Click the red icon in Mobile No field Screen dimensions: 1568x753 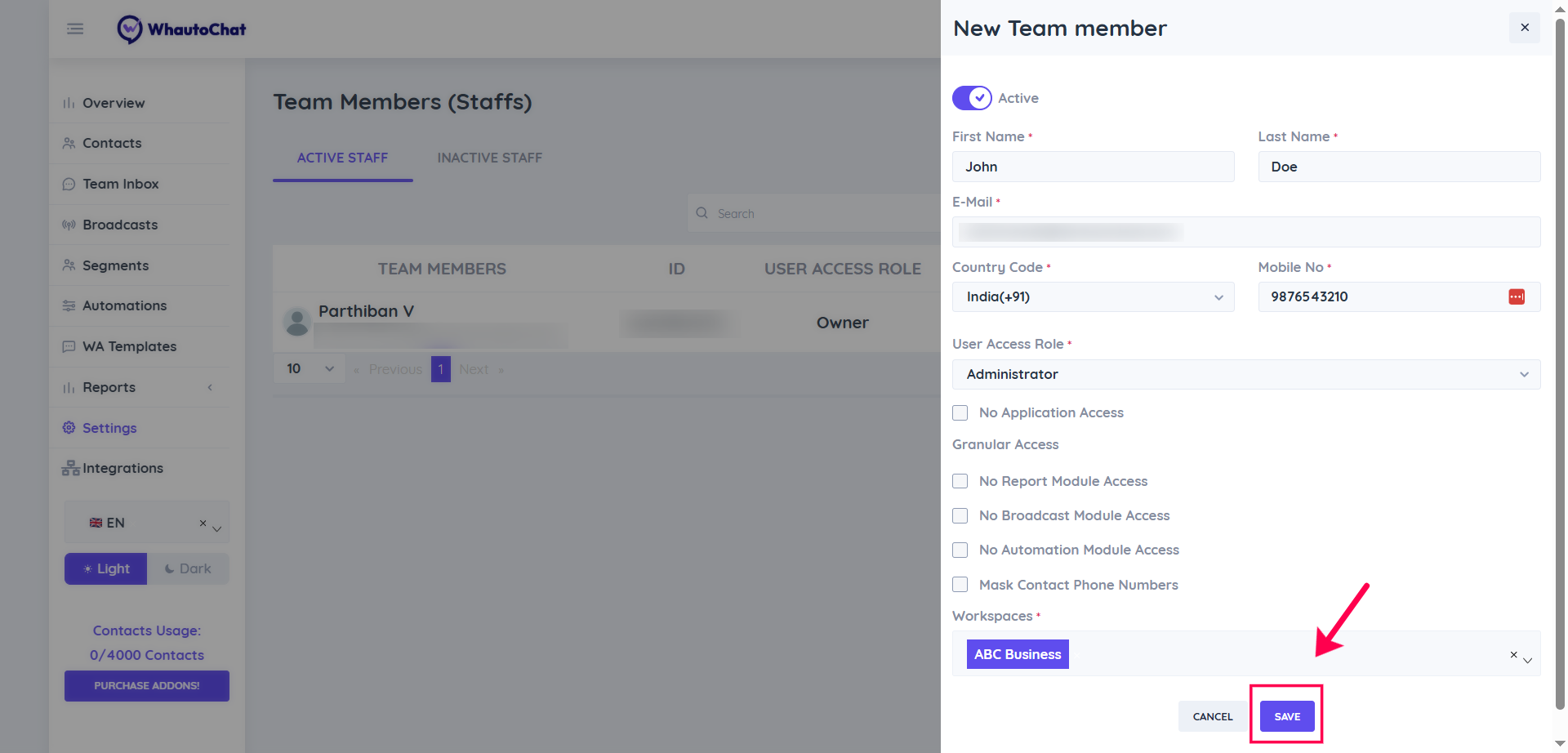[x=1516, y=296]
